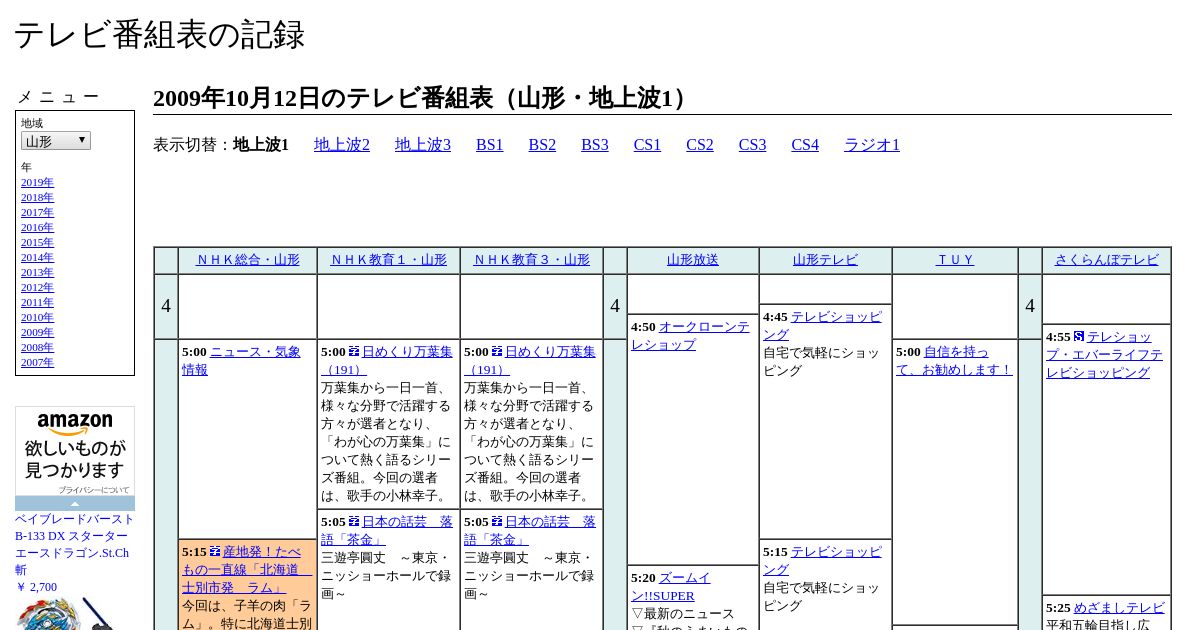The width and height of the screenshot is (1200, 630).
Task: Switch to CS2 listings
Action: (700, 145)
